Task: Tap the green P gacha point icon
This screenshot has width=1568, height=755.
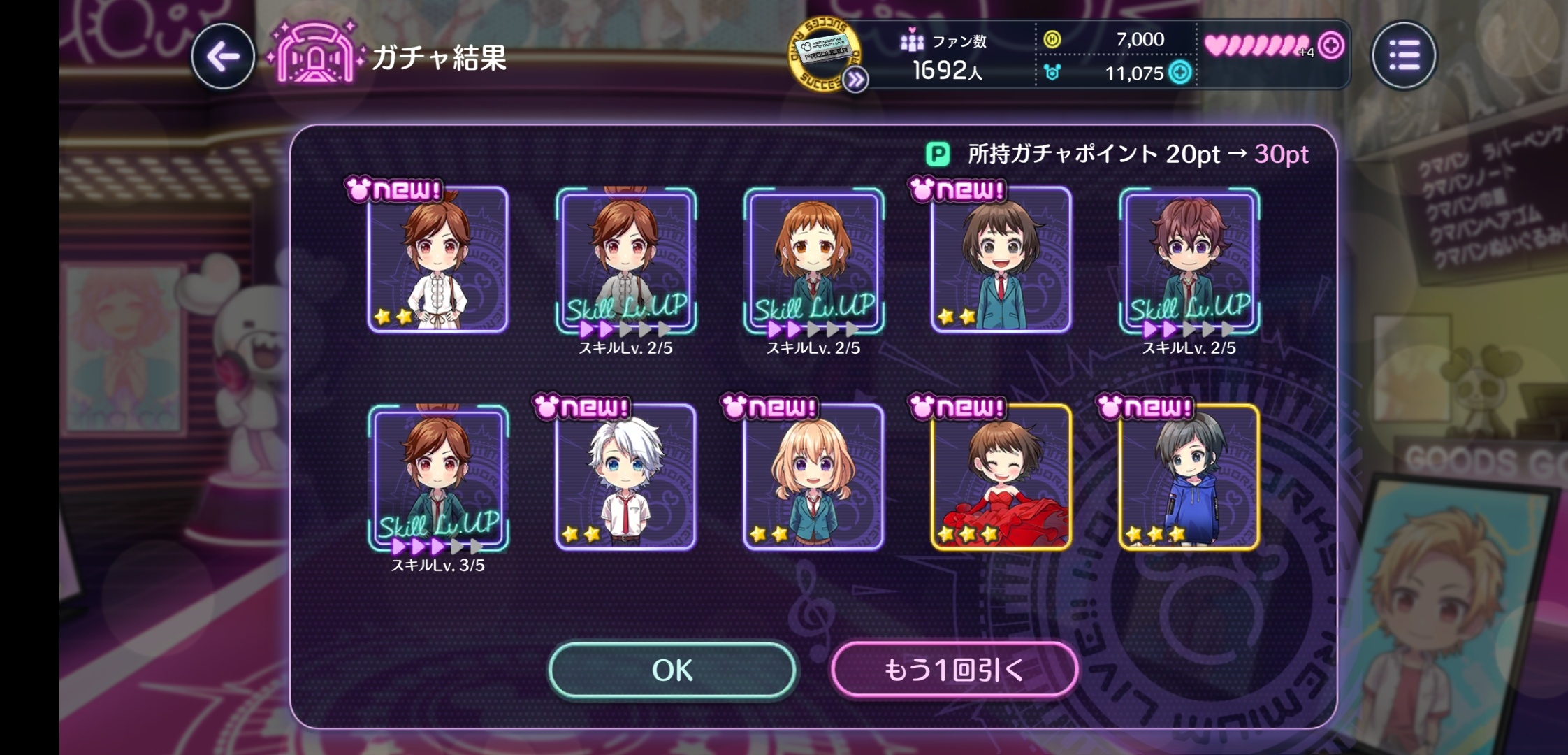Action: 938,154
